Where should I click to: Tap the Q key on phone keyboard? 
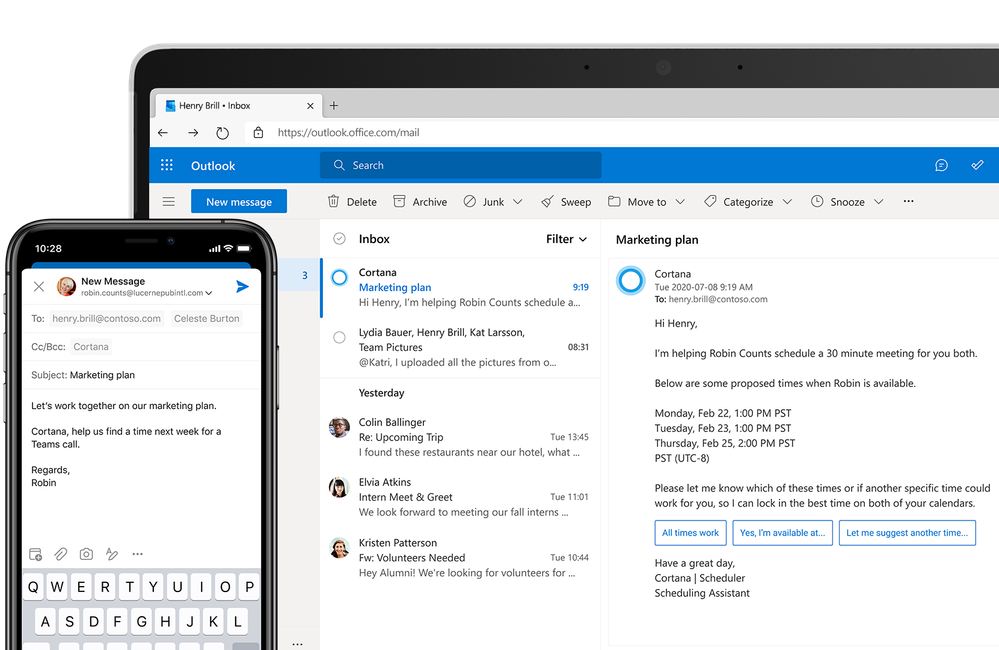coord(33,587)
